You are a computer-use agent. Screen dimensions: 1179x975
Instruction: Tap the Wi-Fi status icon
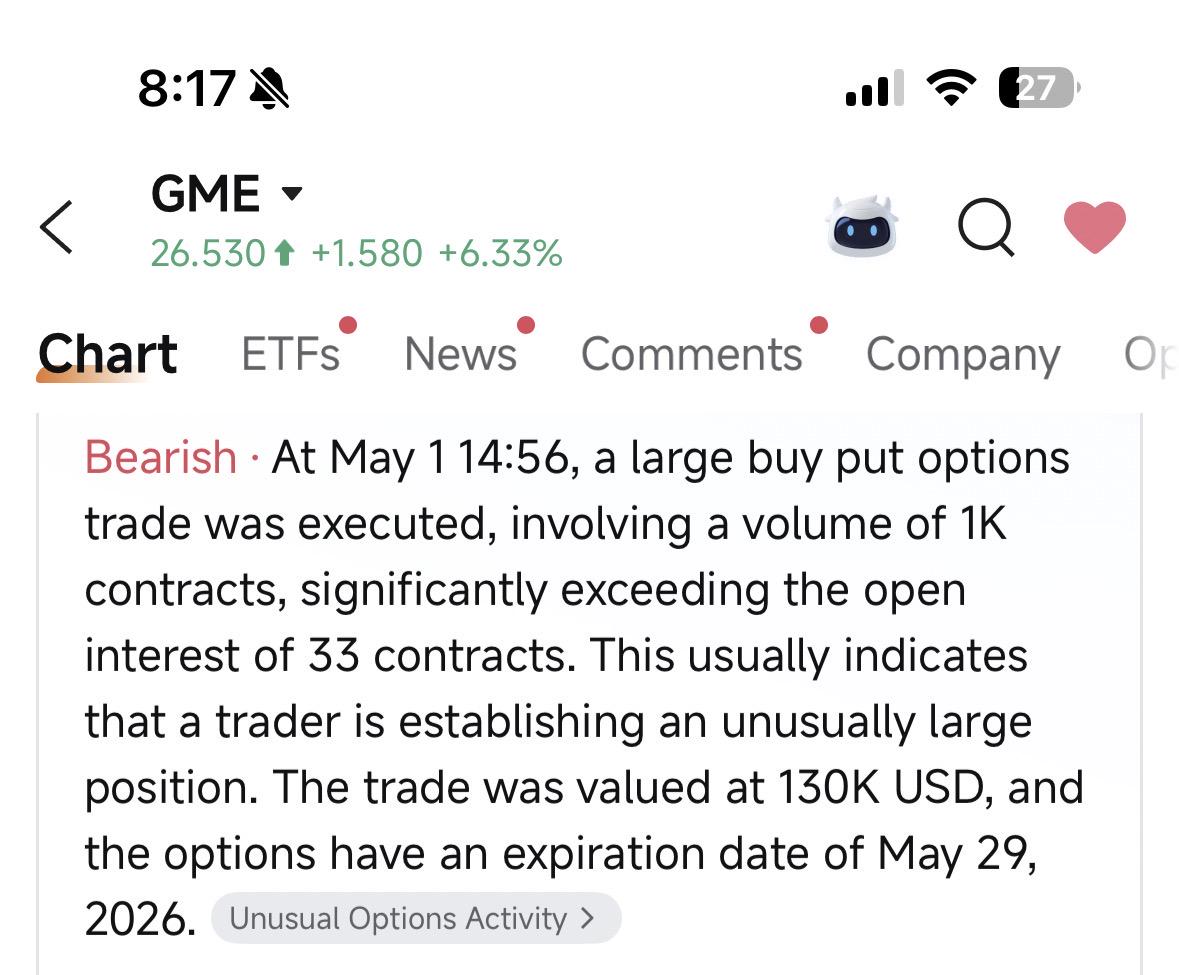[x=950, y=88]
